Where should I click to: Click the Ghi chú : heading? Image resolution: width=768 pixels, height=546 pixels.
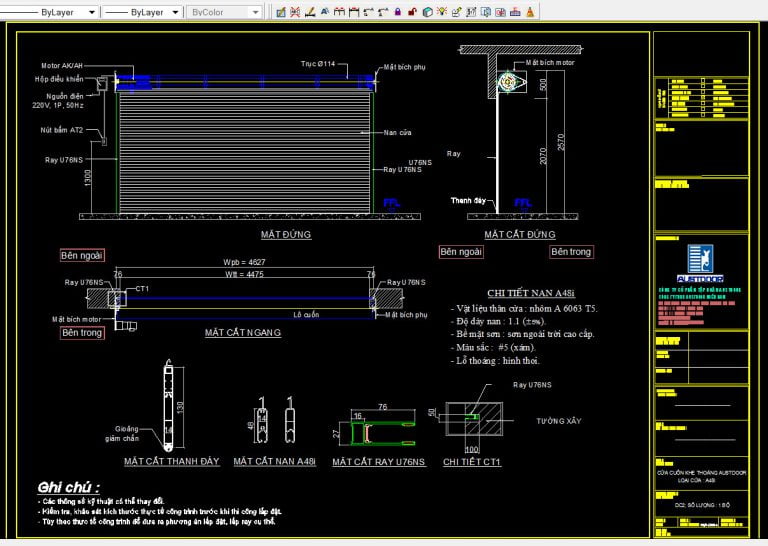click(69, 487)
